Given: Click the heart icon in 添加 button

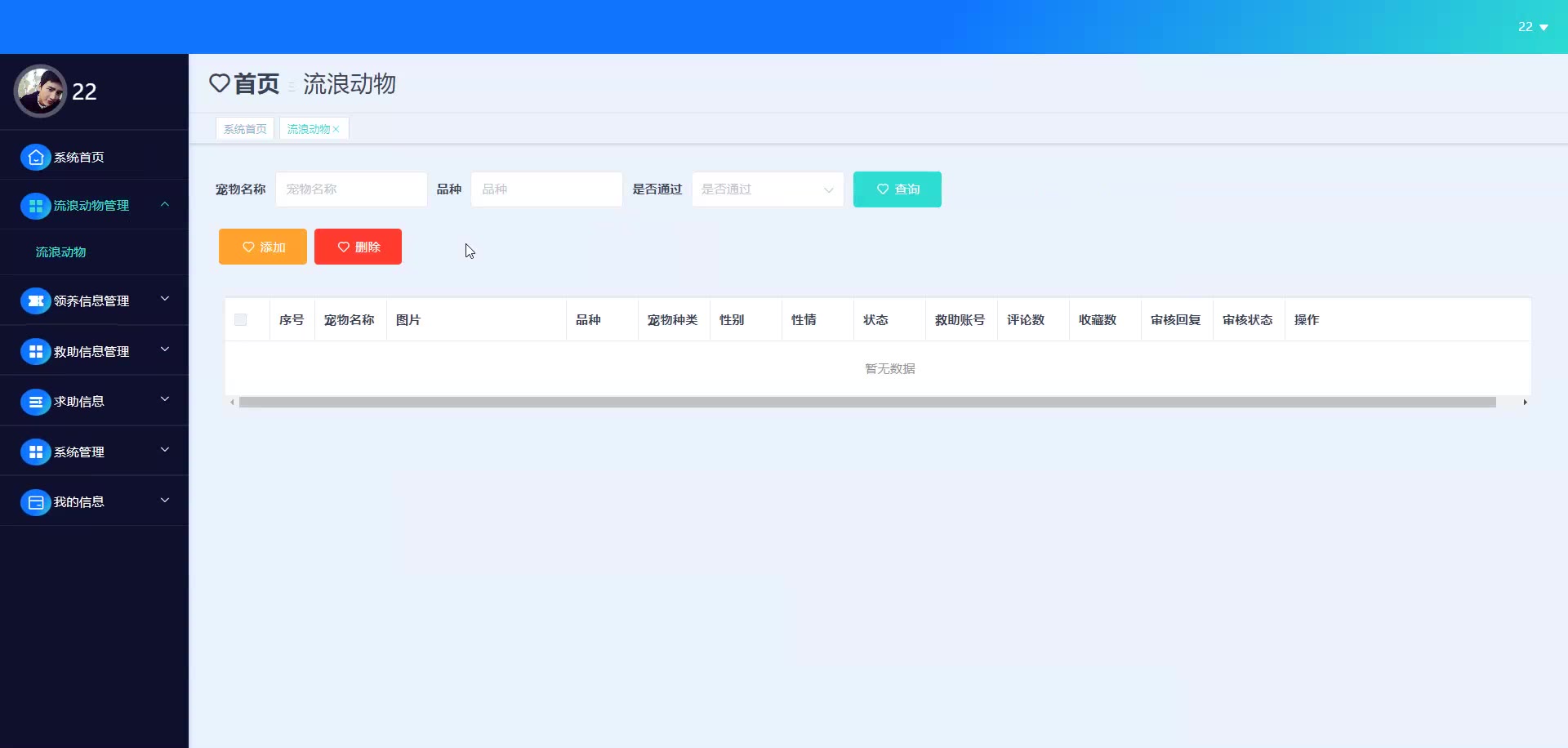Looking at the screenshot, I should [248, 247].
